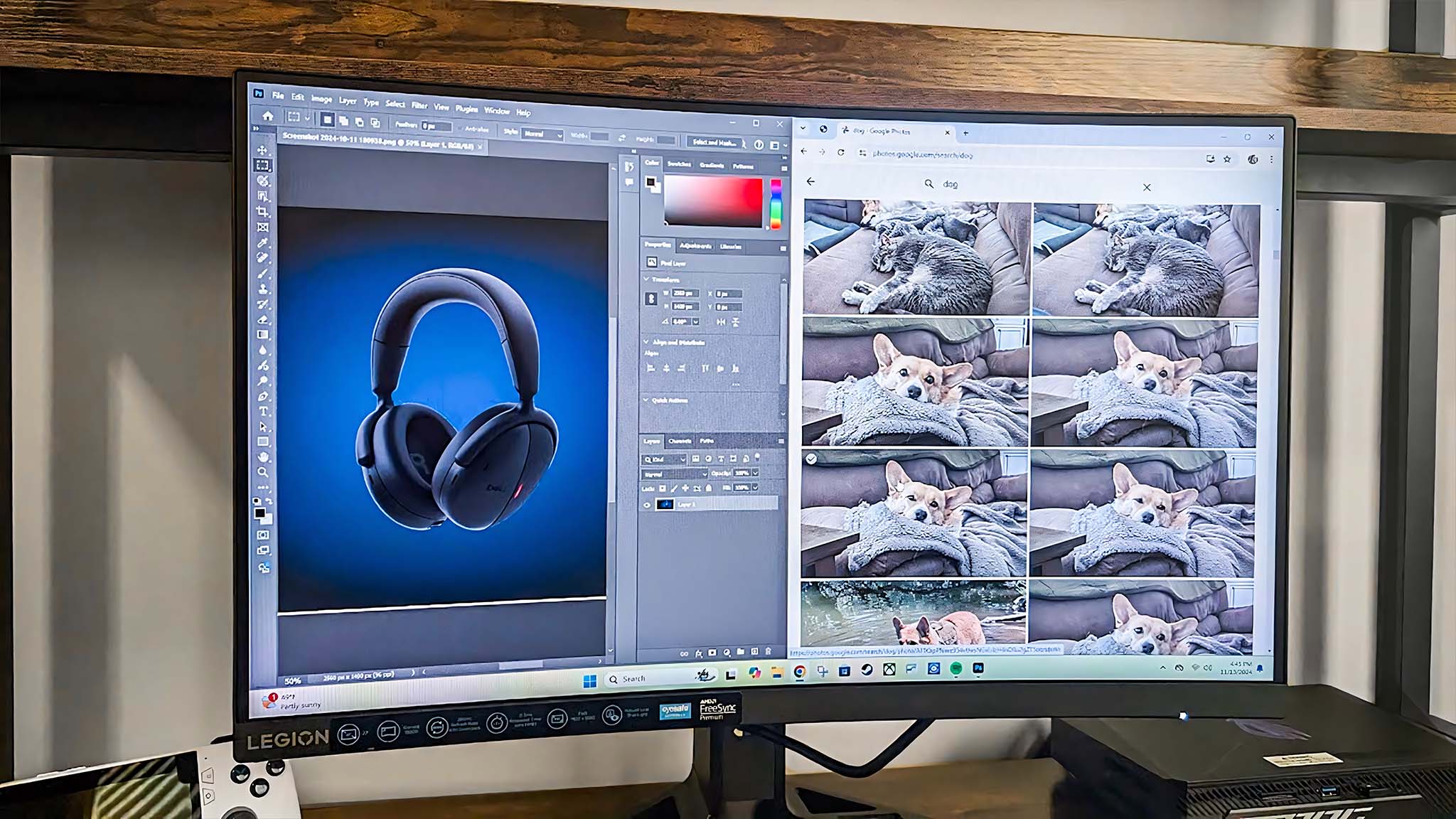This screenshot has height=819, width=1456.
Task: Bookmark this page with star icon
Action: click(x=1226, y=159)
